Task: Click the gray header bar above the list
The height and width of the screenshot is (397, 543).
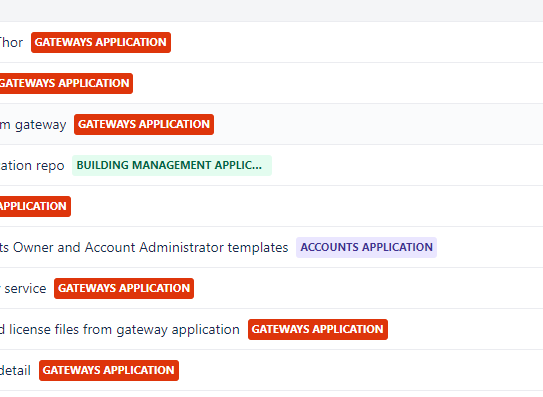Action: point(272,10)
